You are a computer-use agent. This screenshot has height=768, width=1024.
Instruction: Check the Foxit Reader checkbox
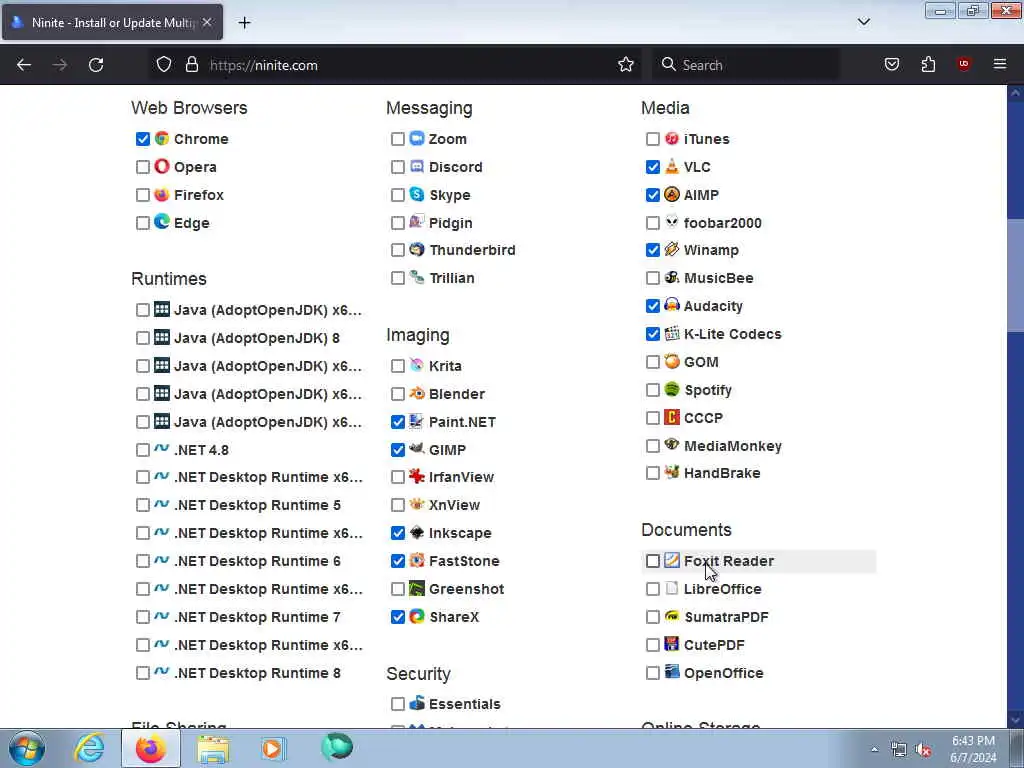coord(652,561)
